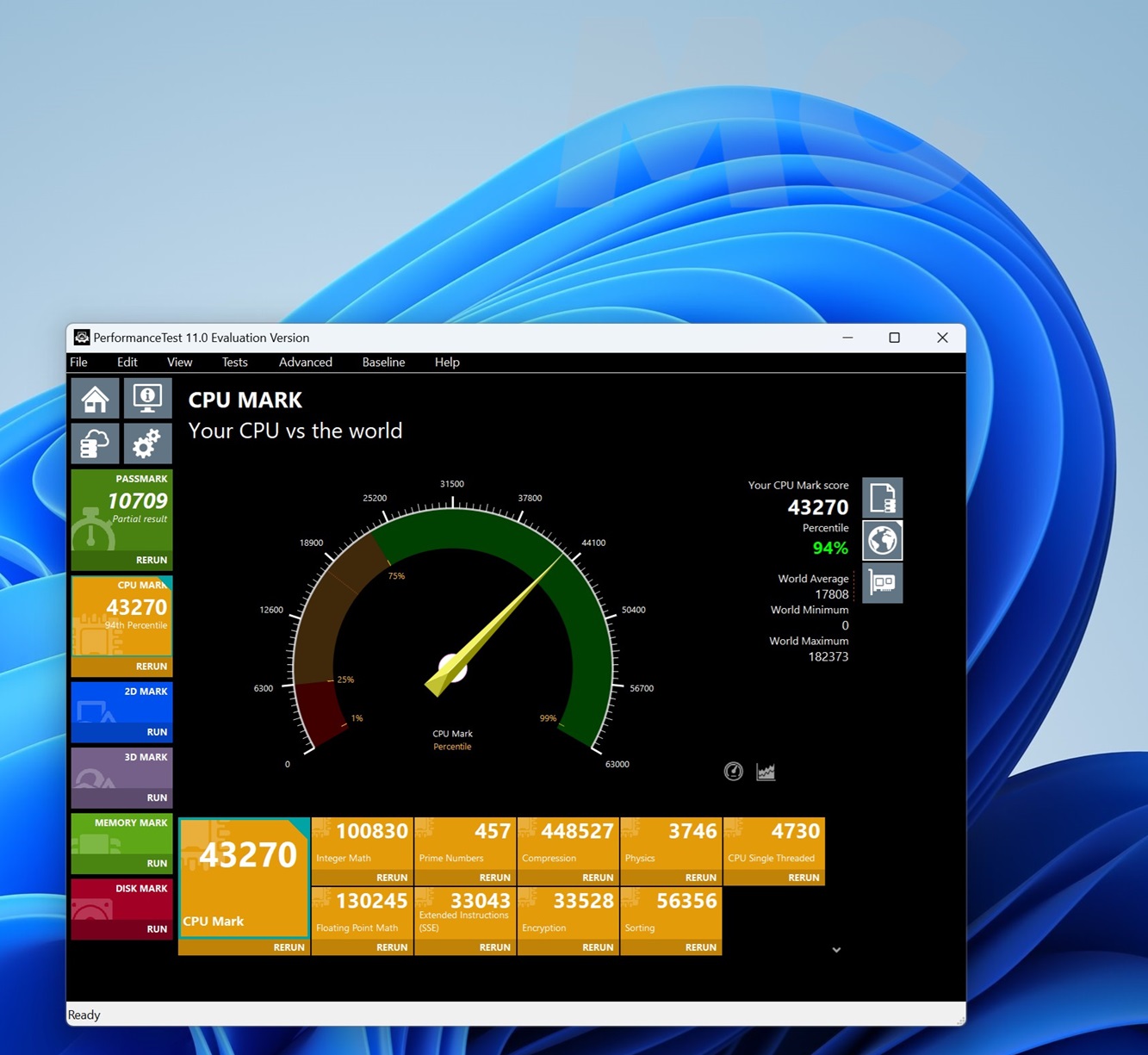
Task: Expand results with the down chevron
Action: (x=836, y=950)
